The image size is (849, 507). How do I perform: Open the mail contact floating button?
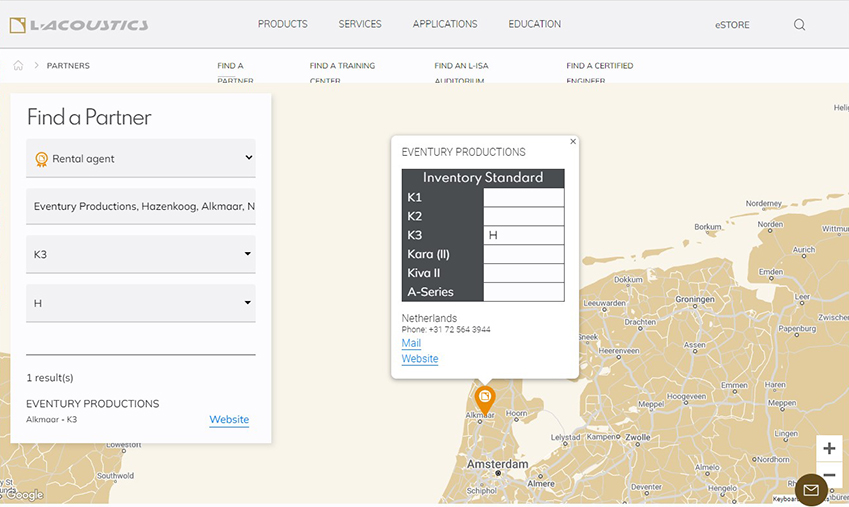point(811,489)
